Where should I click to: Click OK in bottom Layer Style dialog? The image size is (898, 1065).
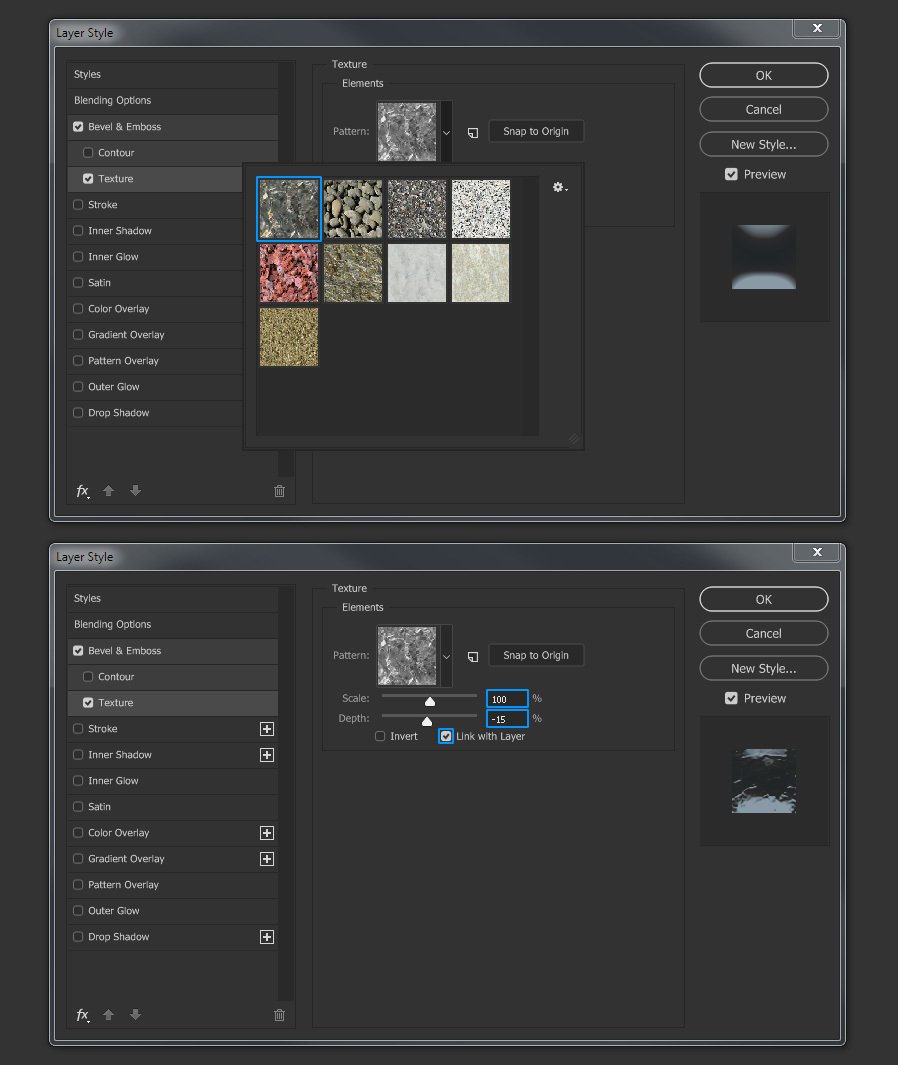coord(764,599)
